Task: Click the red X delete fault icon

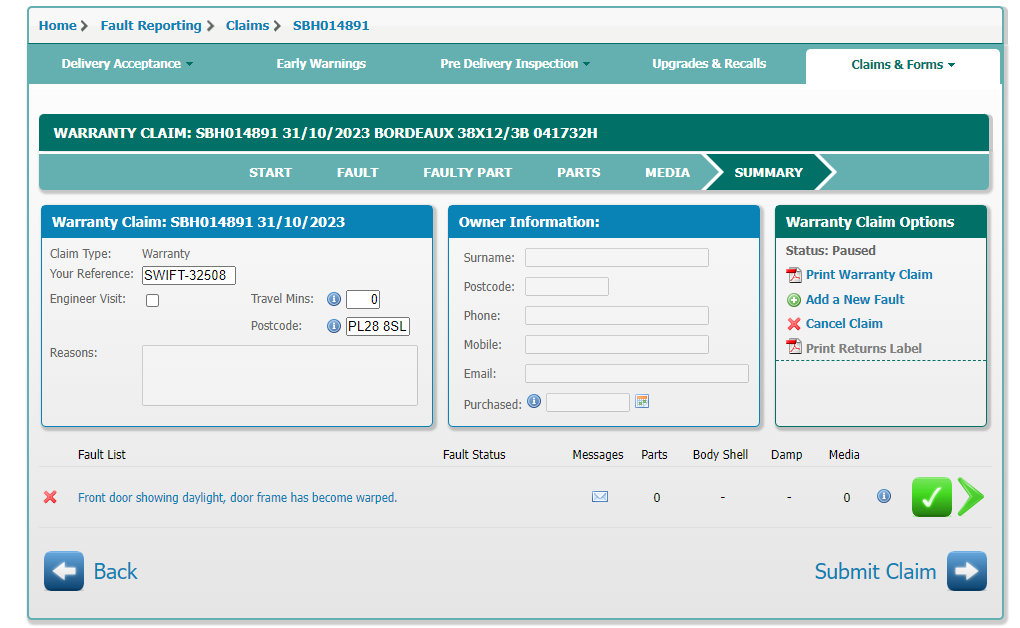Action: [50, 497]
